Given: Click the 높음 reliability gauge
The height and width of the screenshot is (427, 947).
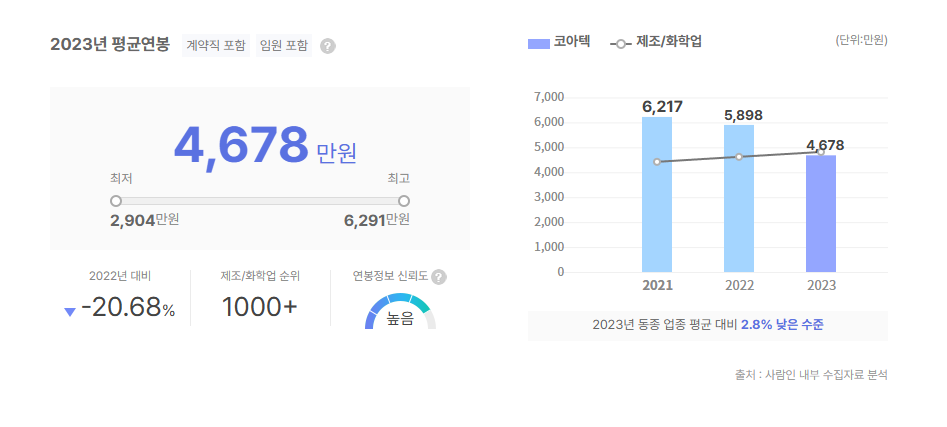Looking at the screenshot, I should (400, 311).
